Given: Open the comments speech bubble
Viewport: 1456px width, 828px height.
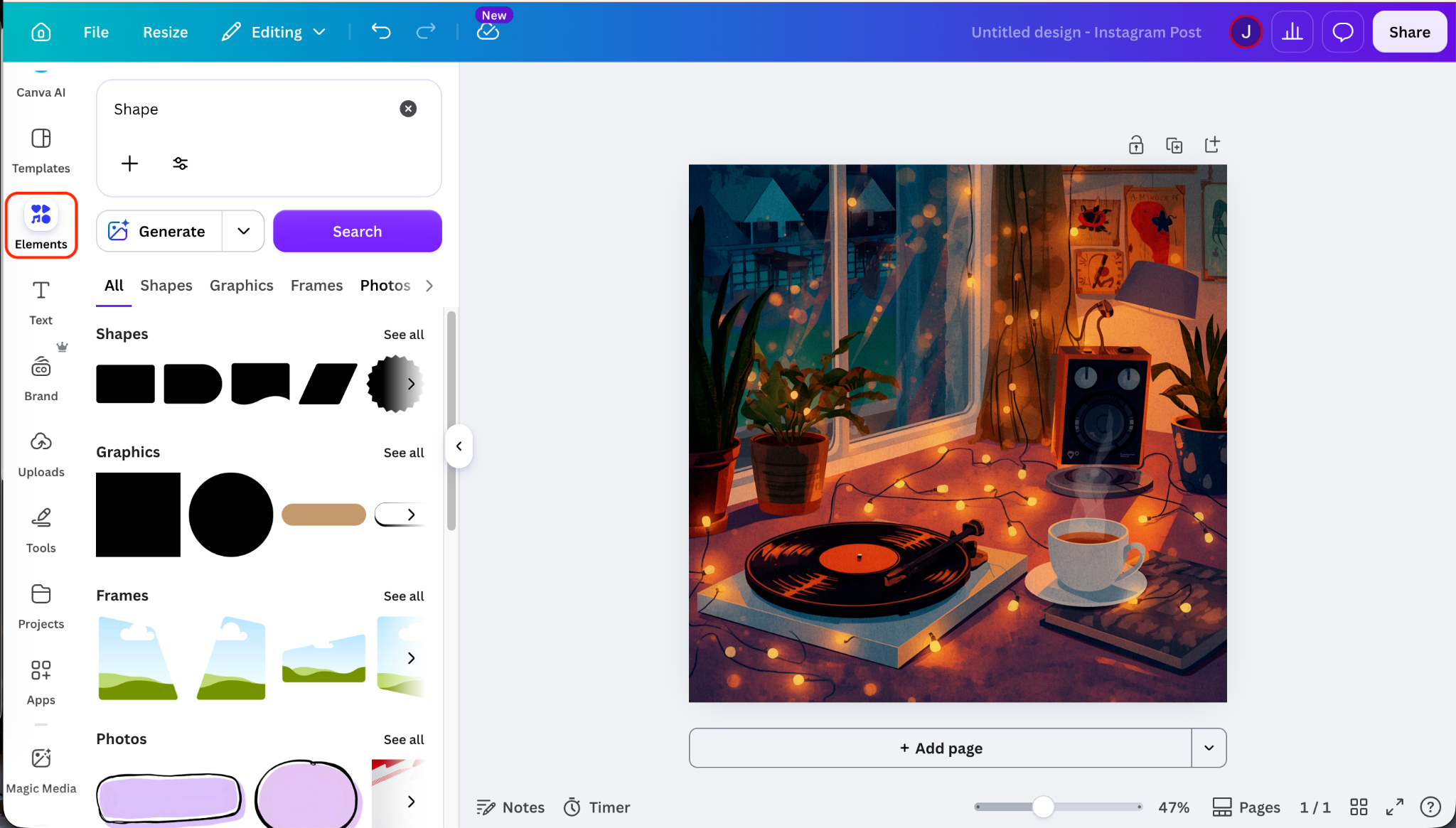Looking at the screenshot, I should [x=1342, y=32].
